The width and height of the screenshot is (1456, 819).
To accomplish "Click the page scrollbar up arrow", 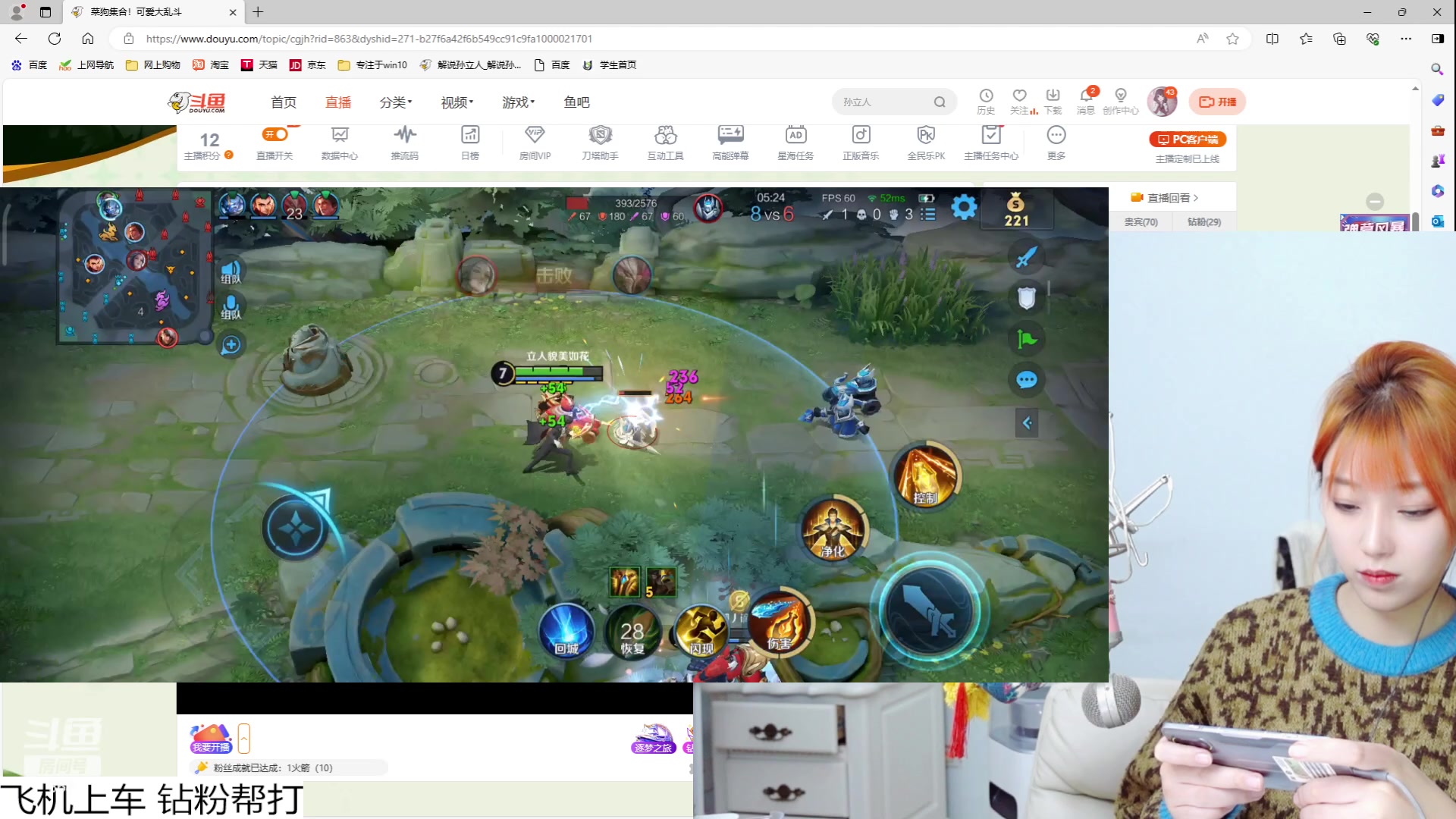I will (1415, 89).
